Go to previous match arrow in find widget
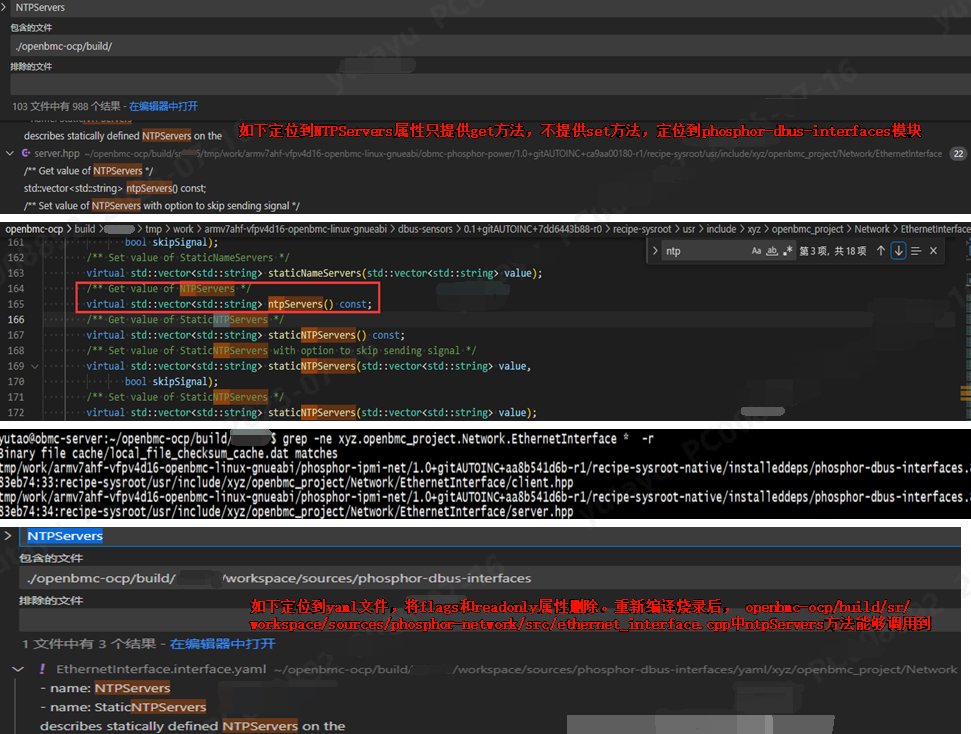The width and height of the screenshot is (971, 734). 881,251
